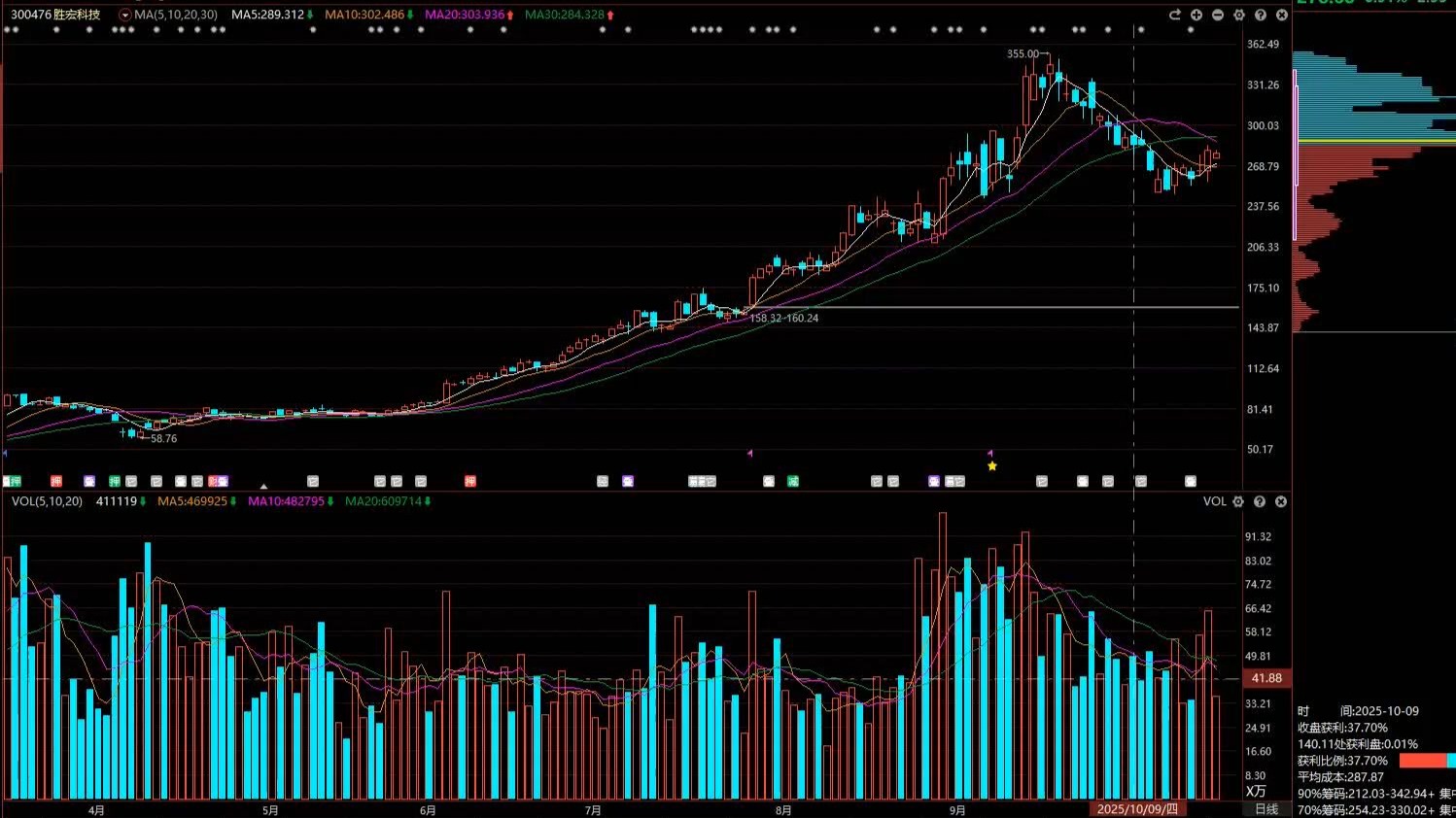Click the X万 volume unit label

[x=1256, y=791]
